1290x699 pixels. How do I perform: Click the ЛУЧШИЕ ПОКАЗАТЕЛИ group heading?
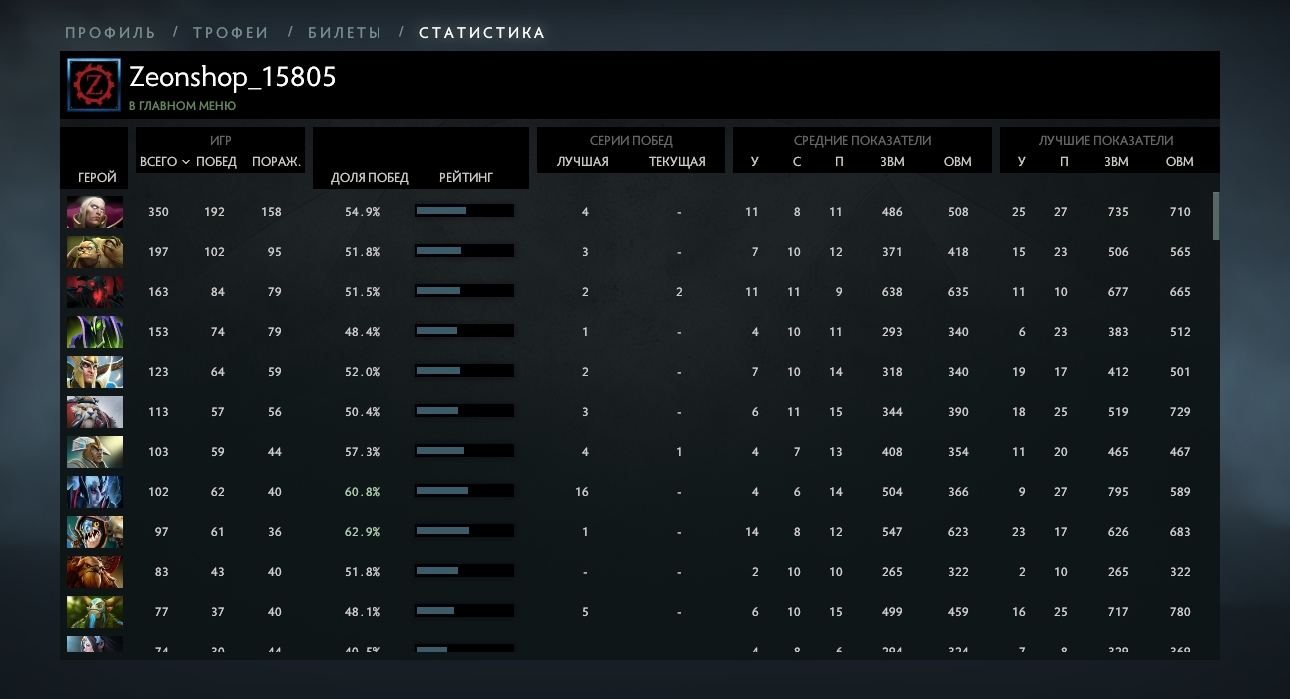1106,141
